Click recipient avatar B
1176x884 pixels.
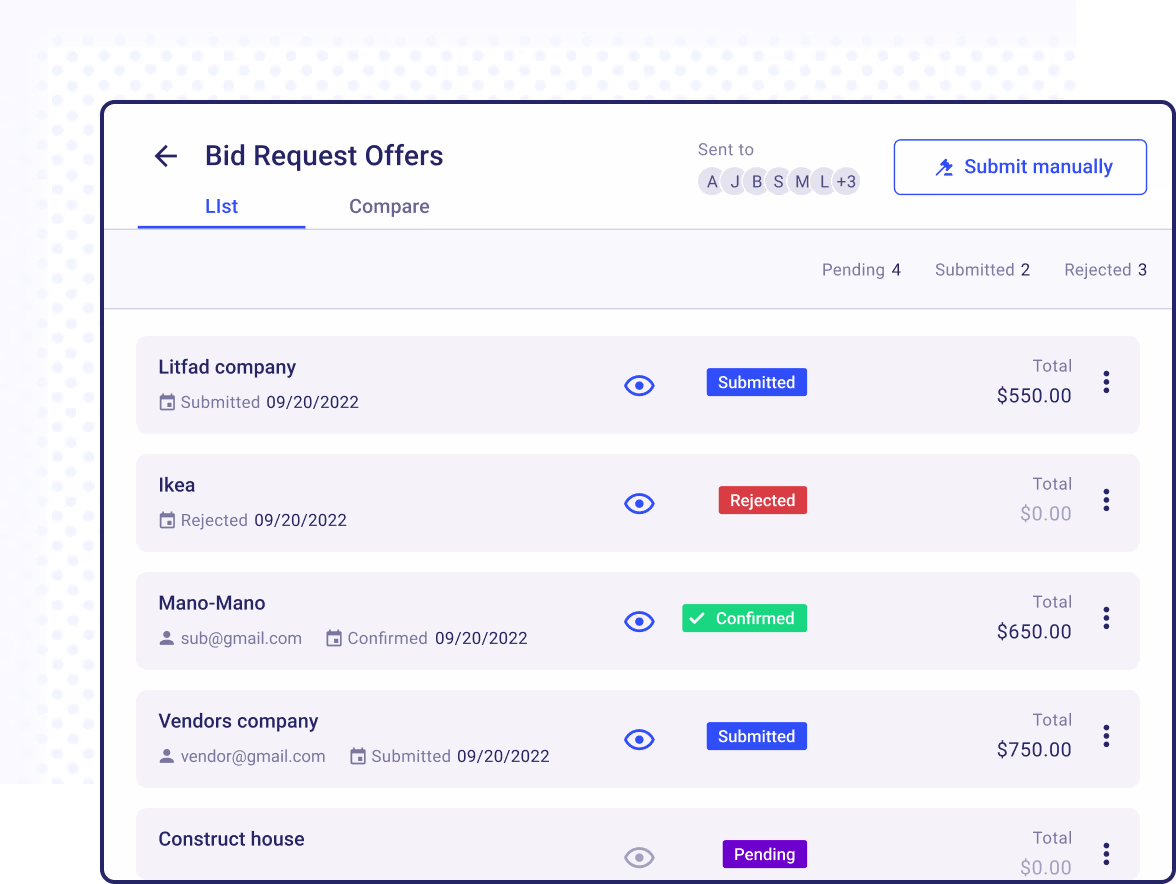tap(757, 181)
